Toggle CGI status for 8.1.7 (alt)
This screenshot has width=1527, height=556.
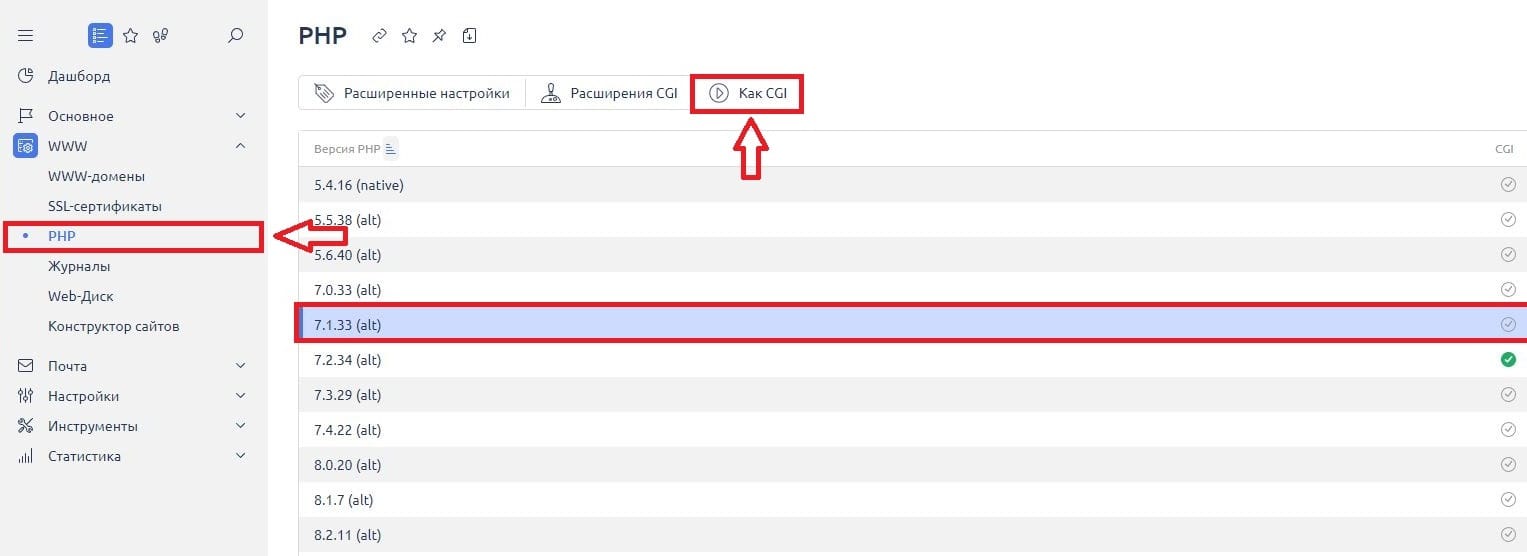pyautogui.click(x=1508, y=500)
